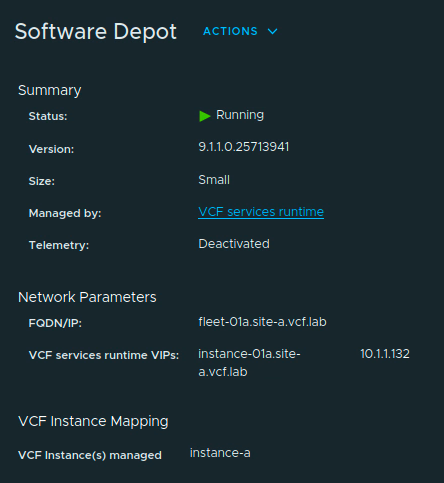This screenshot has width=444, height=483.
Task: Click the Summary section heading
Action: coord(50,91)
